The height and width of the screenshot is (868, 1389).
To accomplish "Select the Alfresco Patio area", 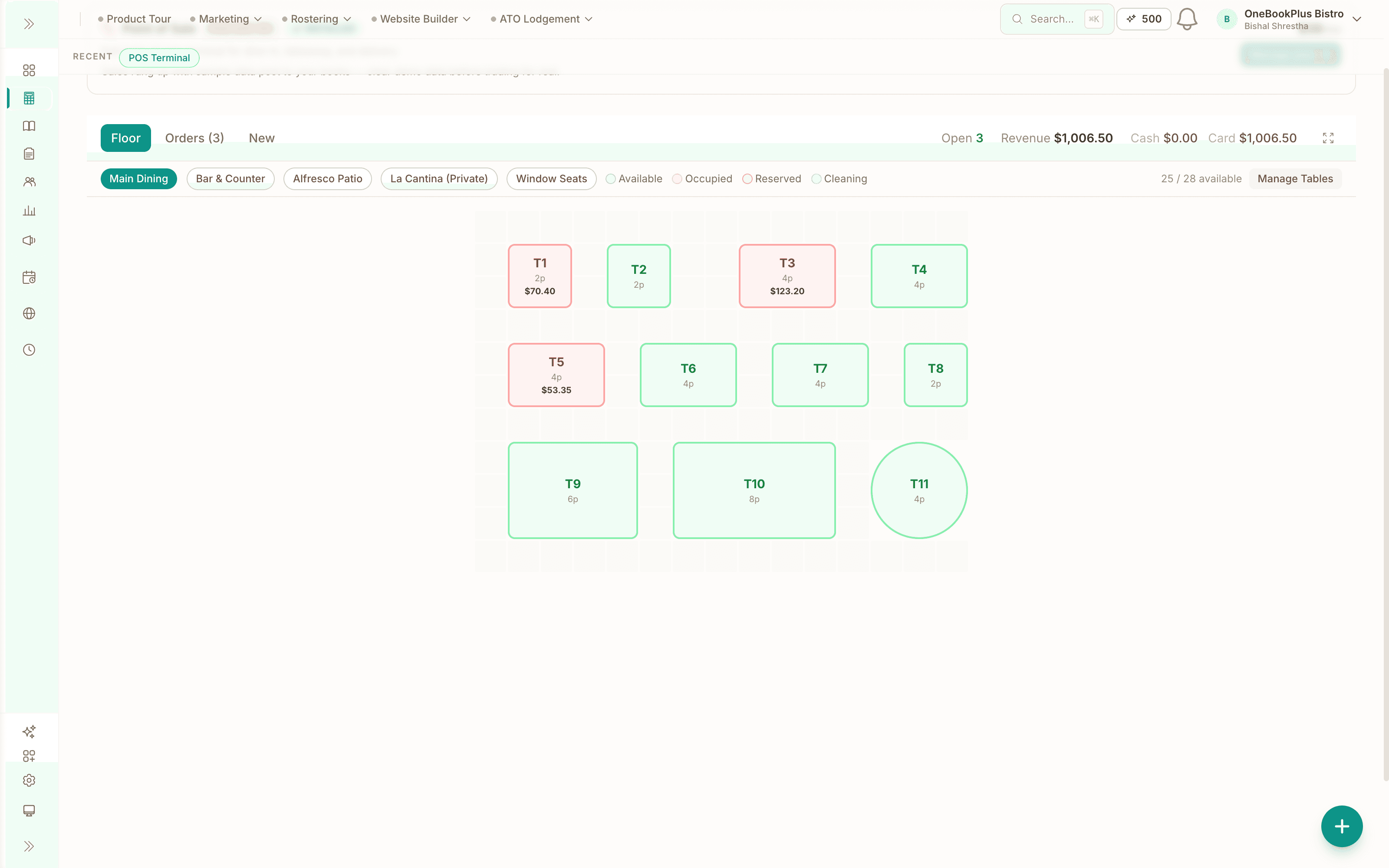I will (327, 178).
